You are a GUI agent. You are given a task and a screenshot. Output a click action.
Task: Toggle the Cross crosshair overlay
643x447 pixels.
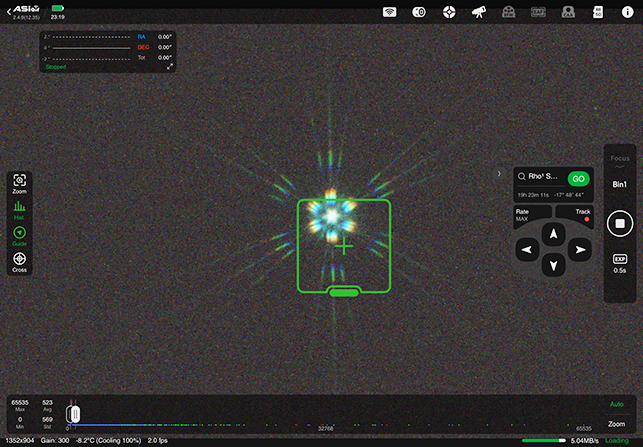19,262
